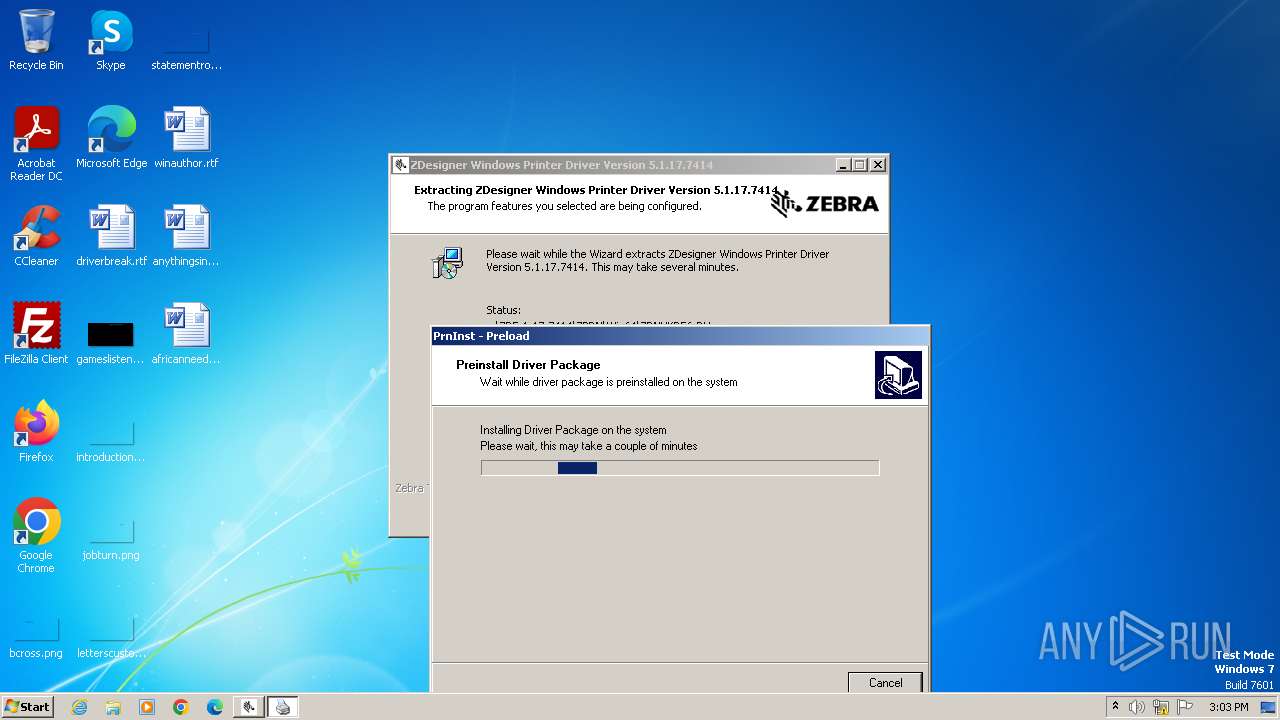Select the jobturn.png desktop file
1280x720 pixels.
coord(111,540)
